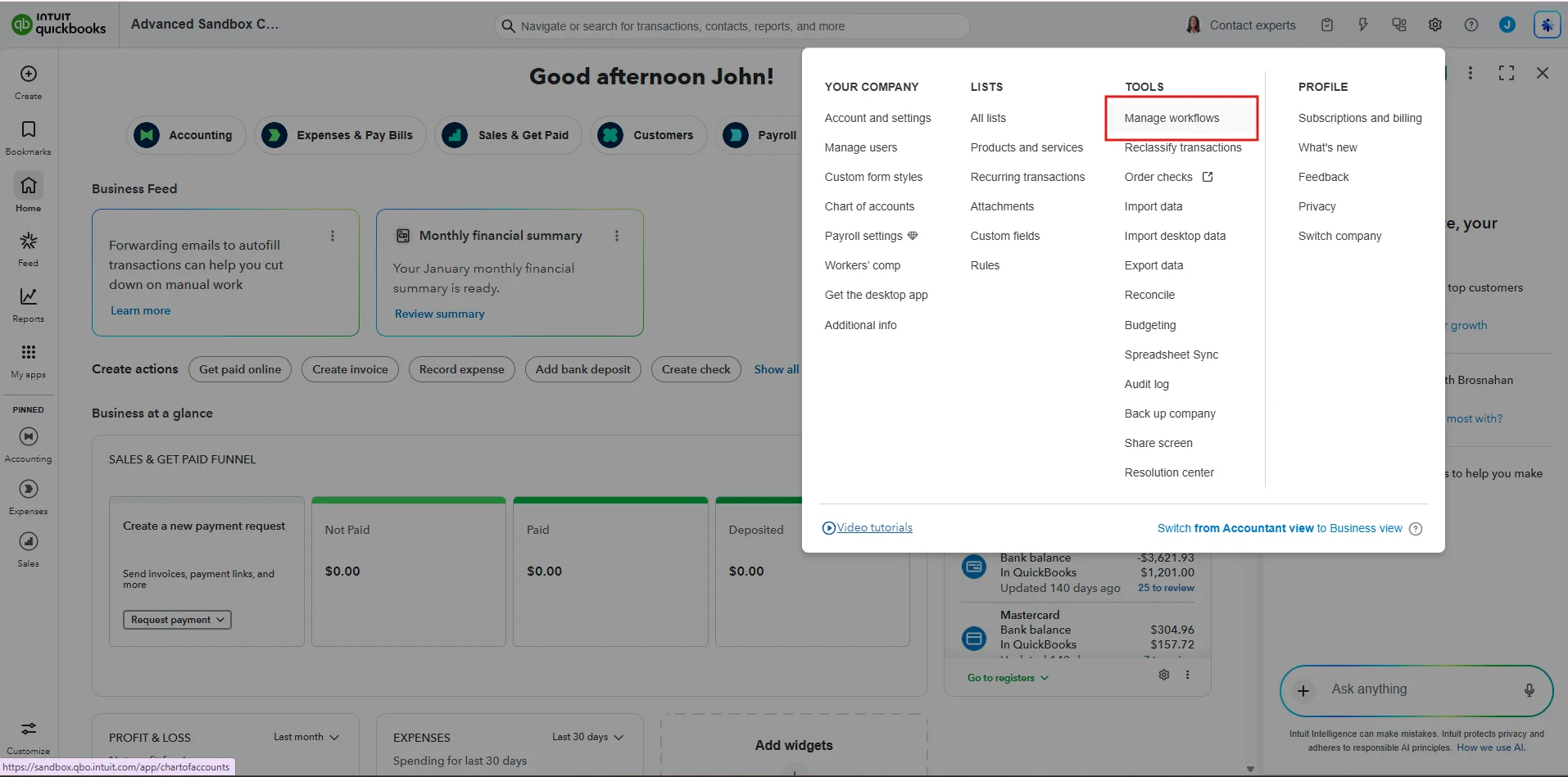Open the Expenses Last 30 days dropdown

pos(587,737)
